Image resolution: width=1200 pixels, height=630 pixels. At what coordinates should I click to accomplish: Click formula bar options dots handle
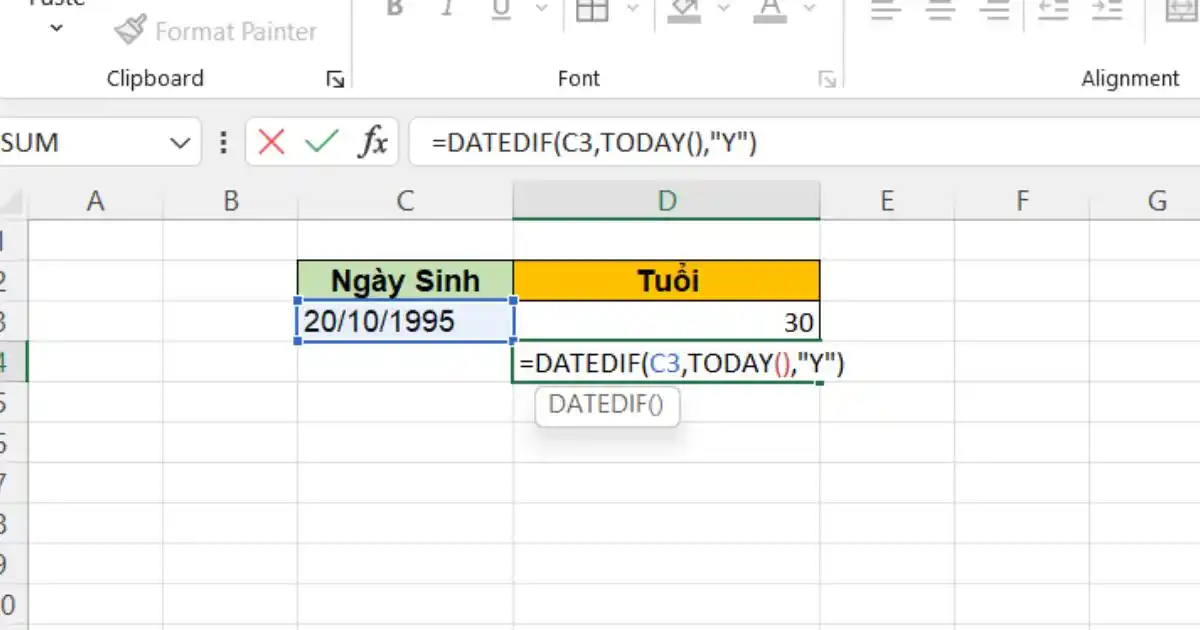coord(223,142)
